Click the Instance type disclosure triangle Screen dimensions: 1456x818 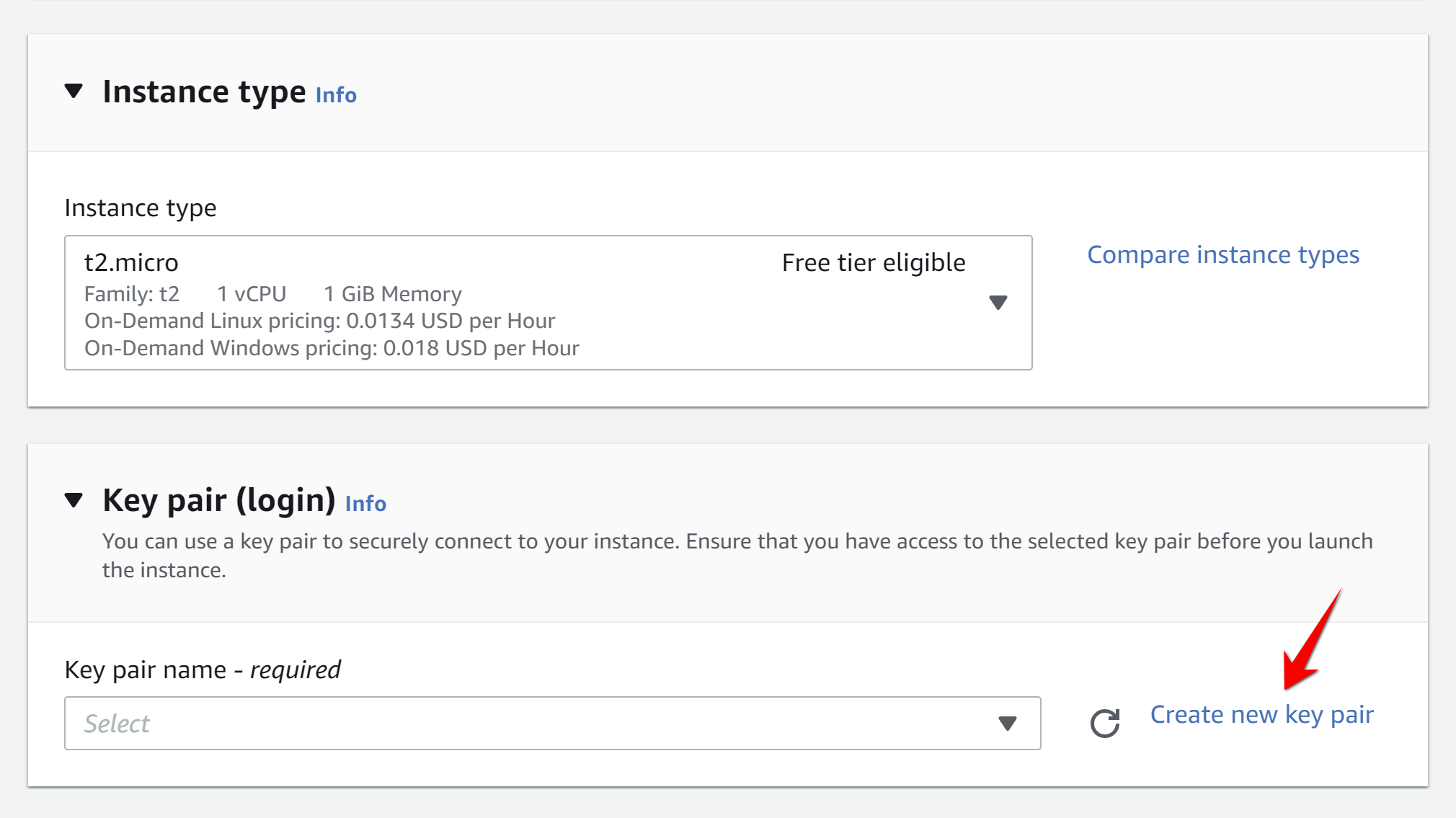click(x=74, y=91)
